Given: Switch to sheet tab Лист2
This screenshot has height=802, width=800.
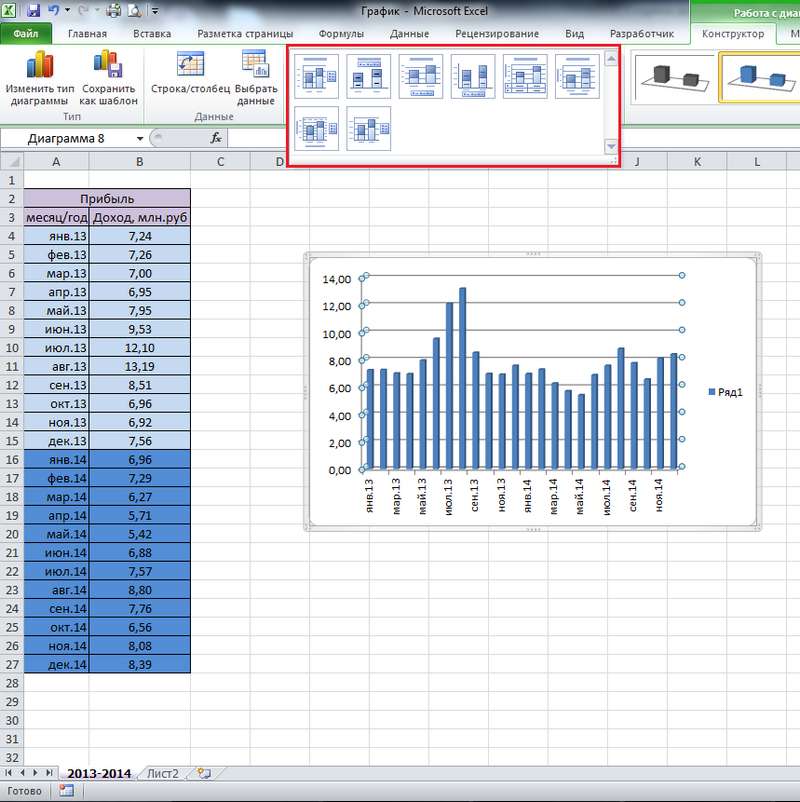Looking at the screenshot, I should click(x=163, y=773).
